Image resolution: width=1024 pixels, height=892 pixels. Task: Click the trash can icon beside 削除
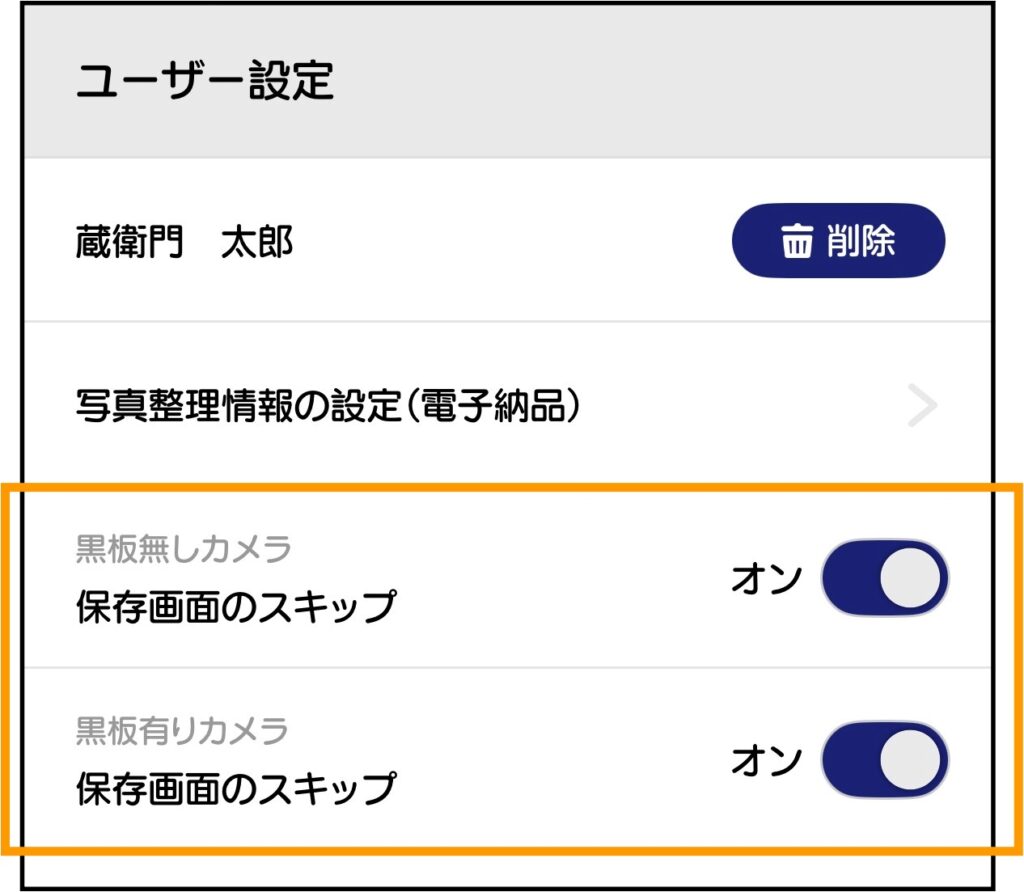[797, 242]
